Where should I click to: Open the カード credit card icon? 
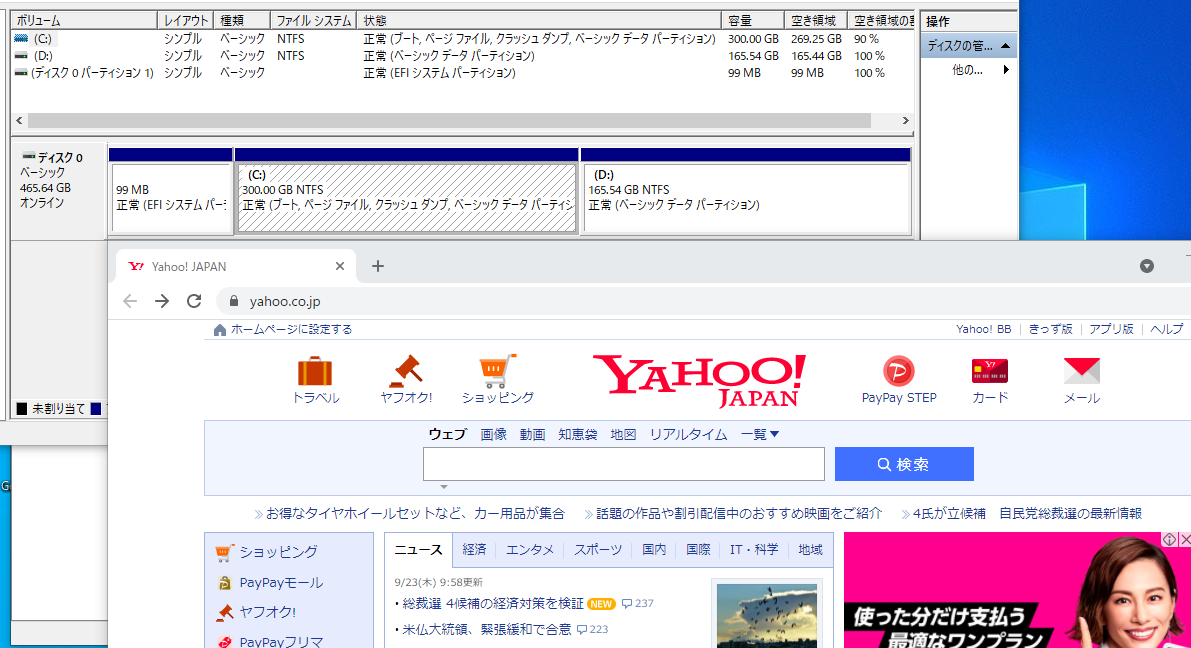tap(990, 371)
